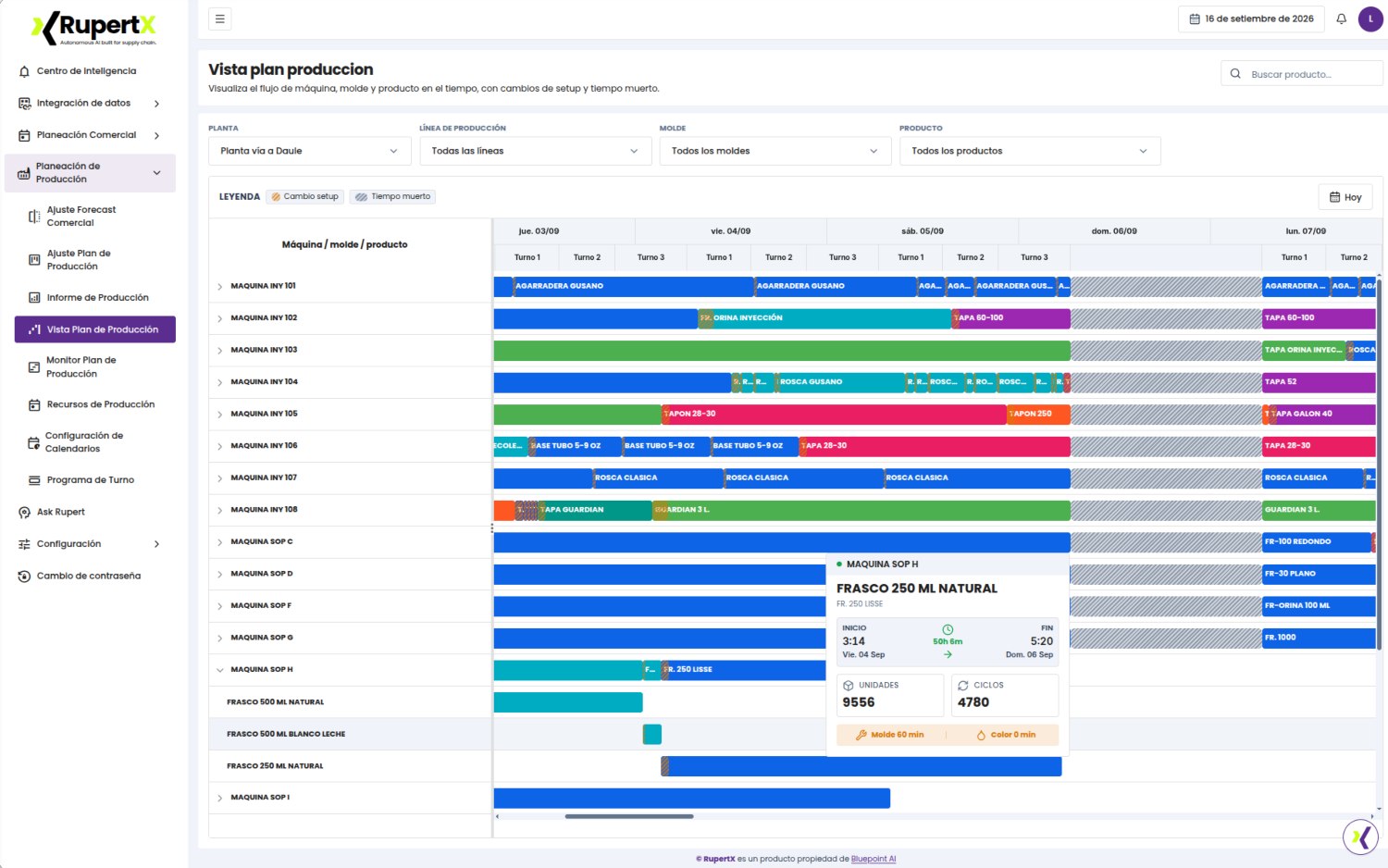Image resolution: width=1388 pixels, height=868 pixels.
Task: Click the Ajuste Plan de Producción icon
Action: (x=34, y=260)
